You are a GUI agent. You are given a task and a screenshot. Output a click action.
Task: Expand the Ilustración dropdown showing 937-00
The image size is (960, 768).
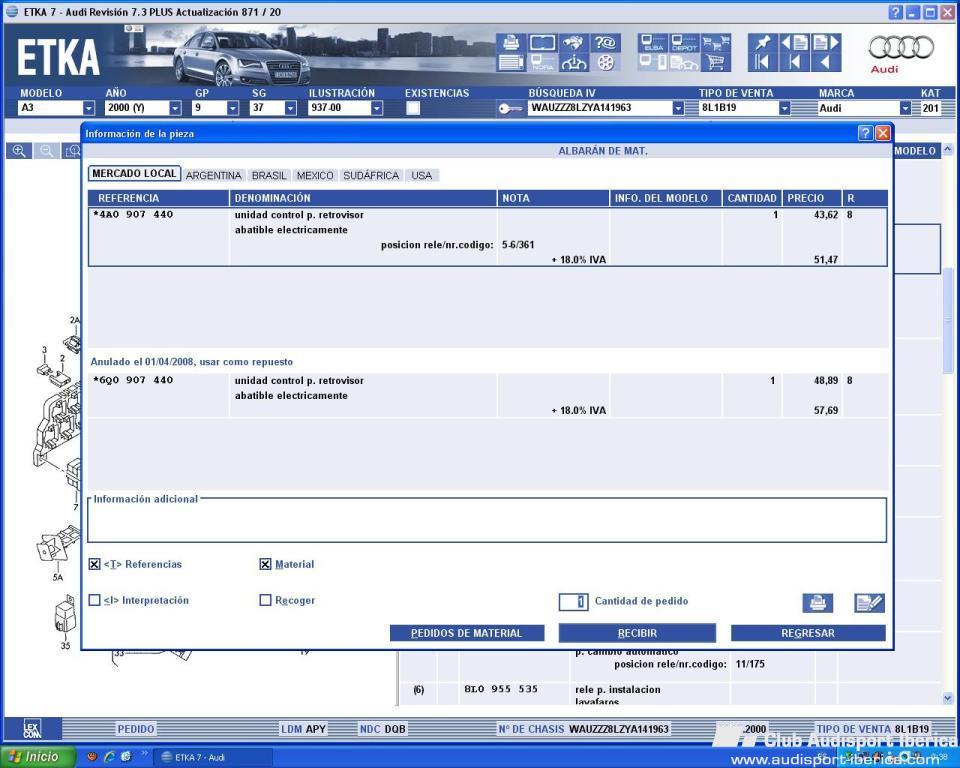pos(377,108)
